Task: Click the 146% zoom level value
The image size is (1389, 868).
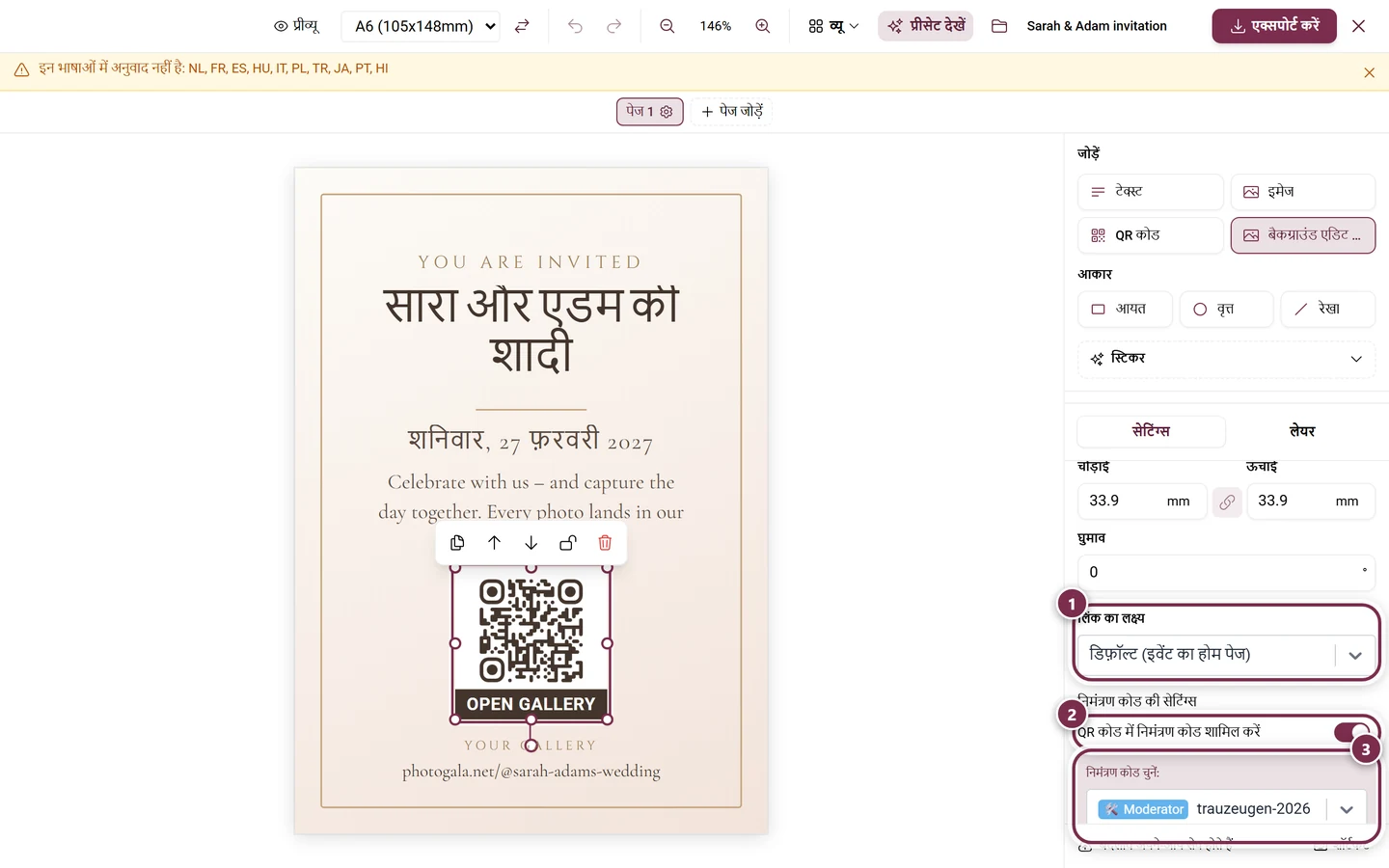Action: (x=715, y=26)
